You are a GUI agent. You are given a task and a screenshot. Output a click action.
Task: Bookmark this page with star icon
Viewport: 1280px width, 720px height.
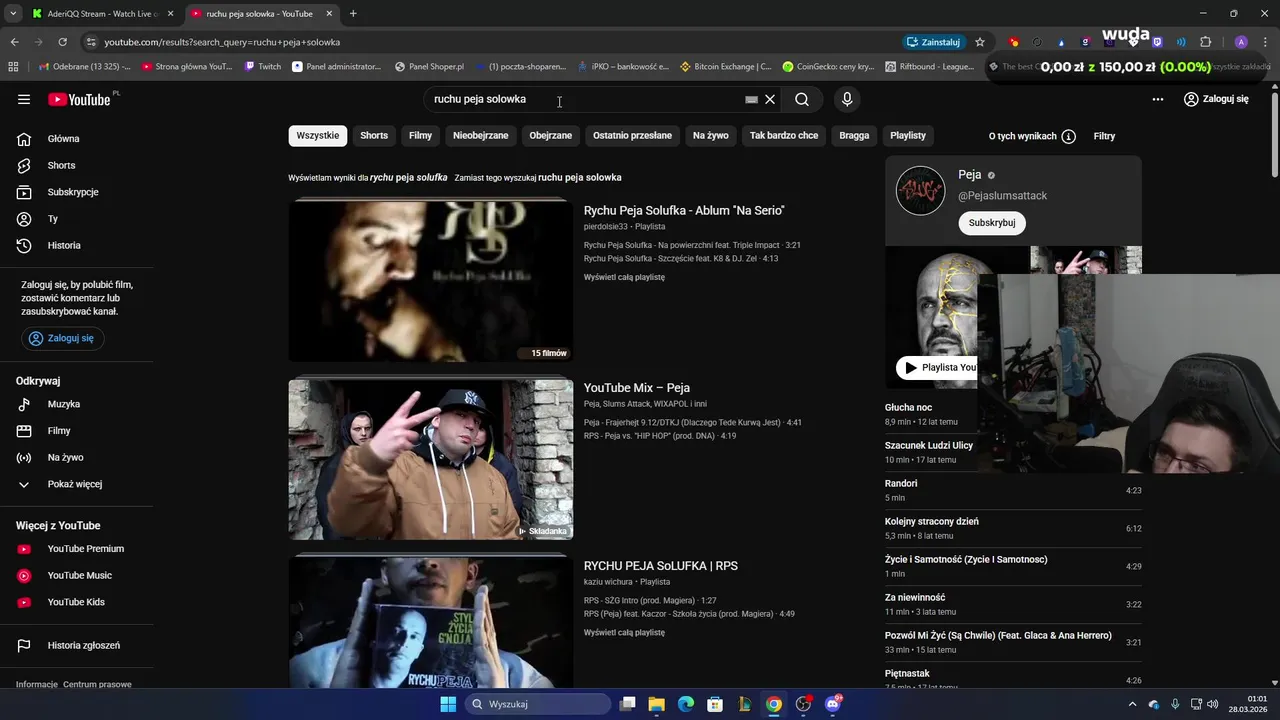point(980,42)
